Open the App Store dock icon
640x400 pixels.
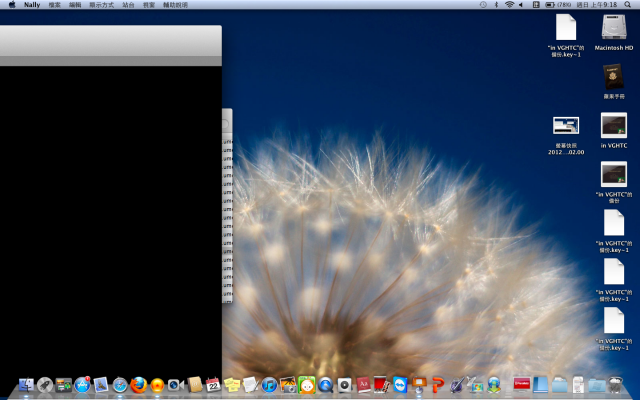click(82, 384)
